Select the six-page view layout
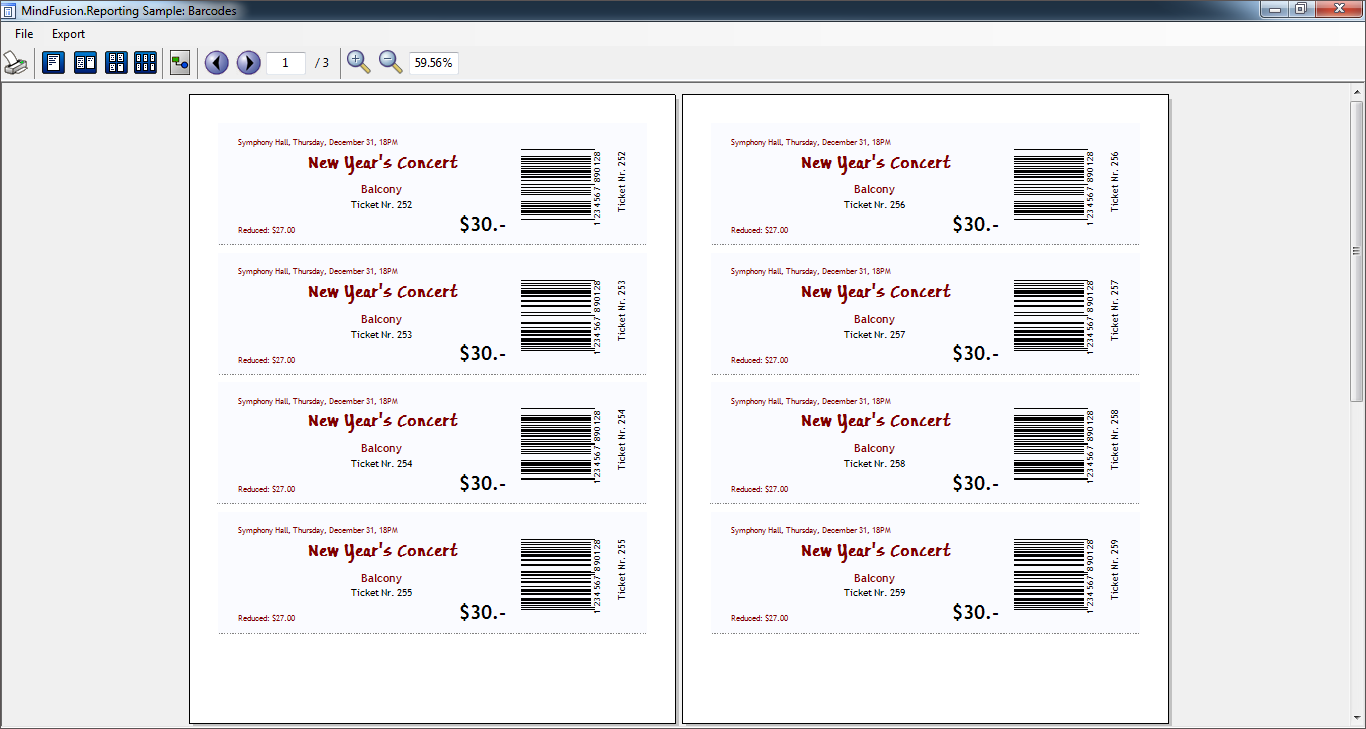The width and height of the screenshot is (1366, 729). (146, 63)
